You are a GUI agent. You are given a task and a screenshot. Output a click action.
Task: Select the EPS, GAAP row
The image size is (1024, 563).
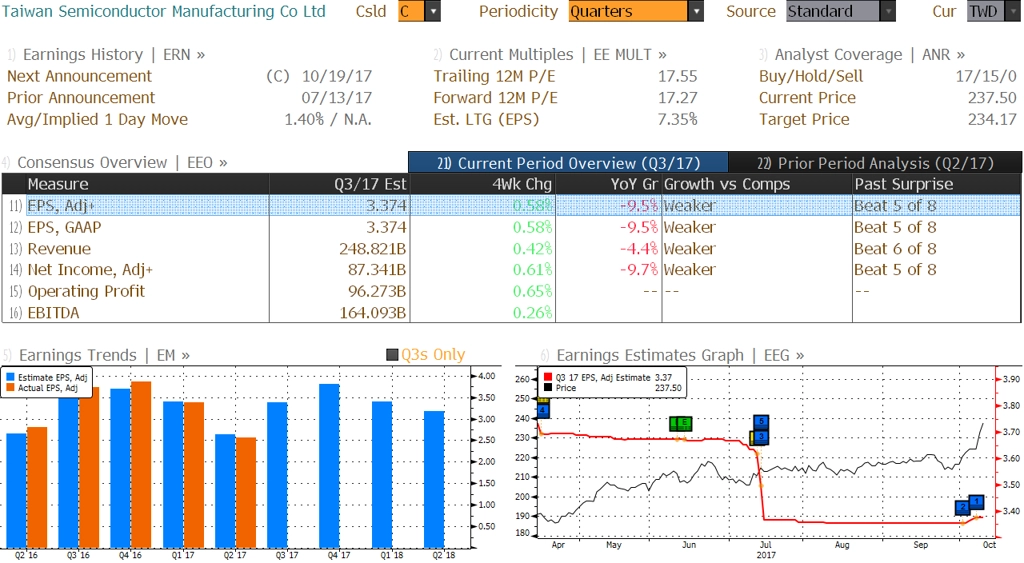pyautogui.click(x=511, y=227)
